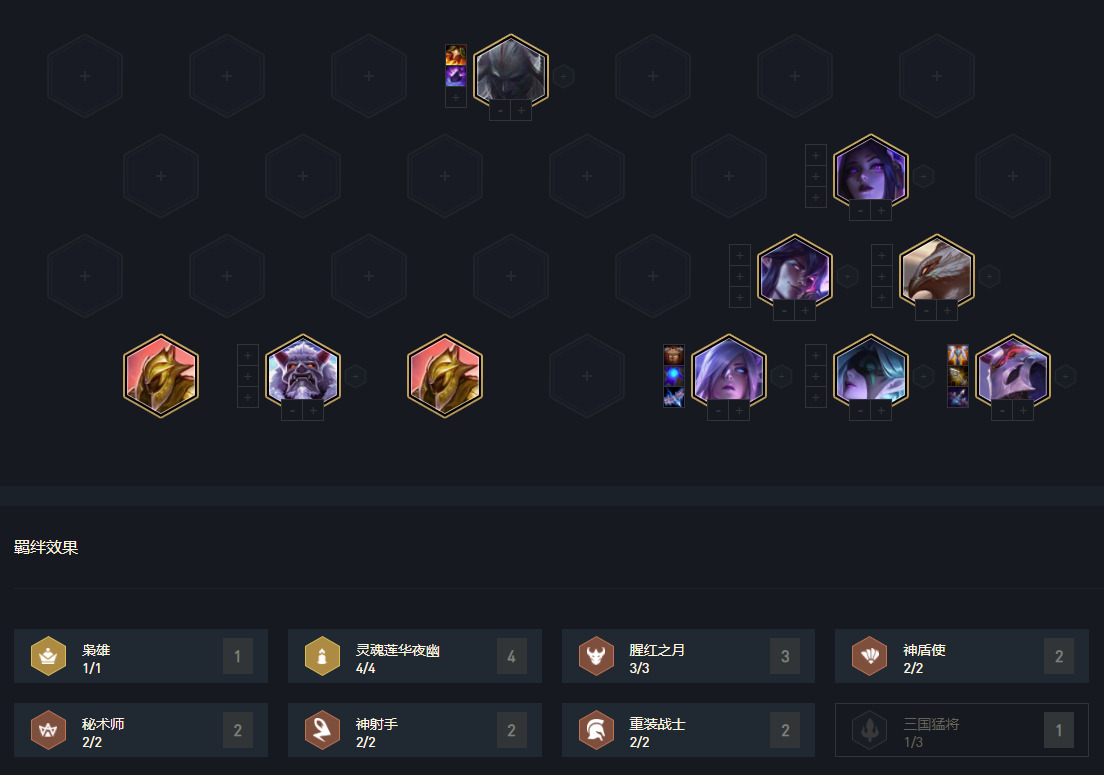Click the fiery orange item on top champion
The height and width of the screenshot is (775, 1104).
click(x=456, y=55)
